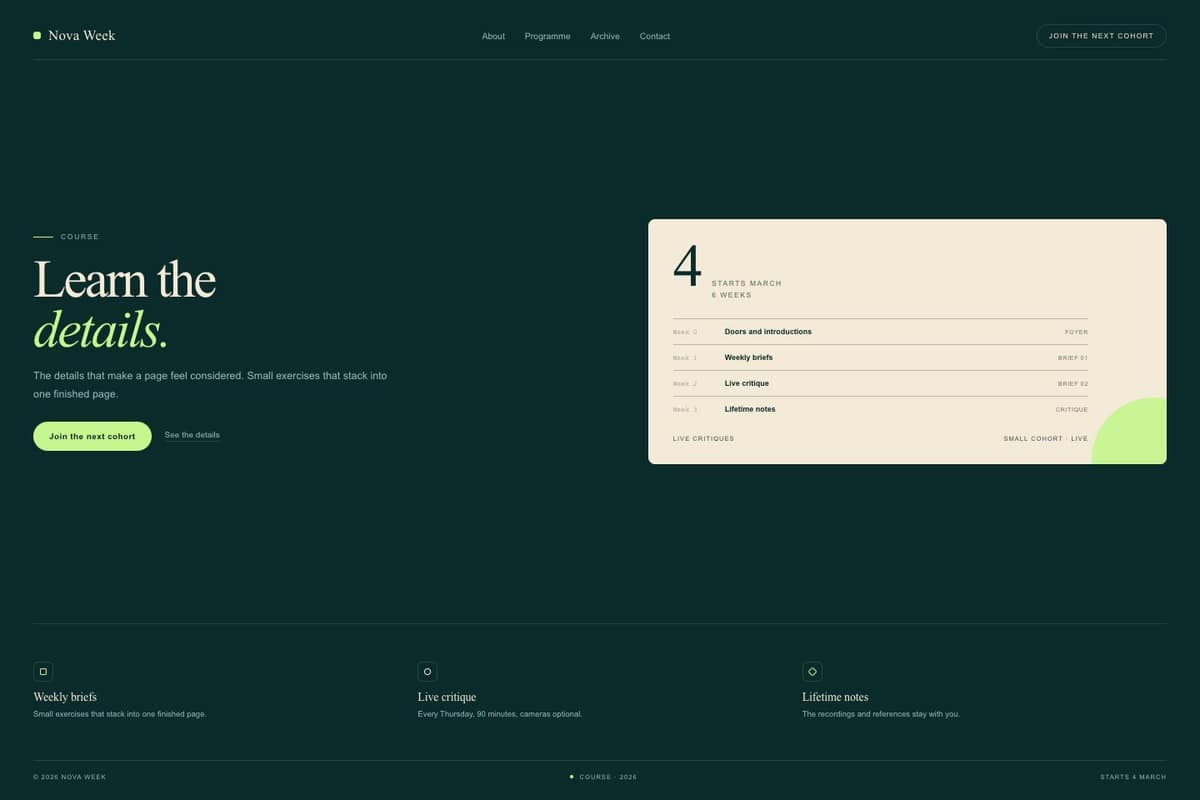Click COURSE · 2026 in the footer

tap(608, 777)
